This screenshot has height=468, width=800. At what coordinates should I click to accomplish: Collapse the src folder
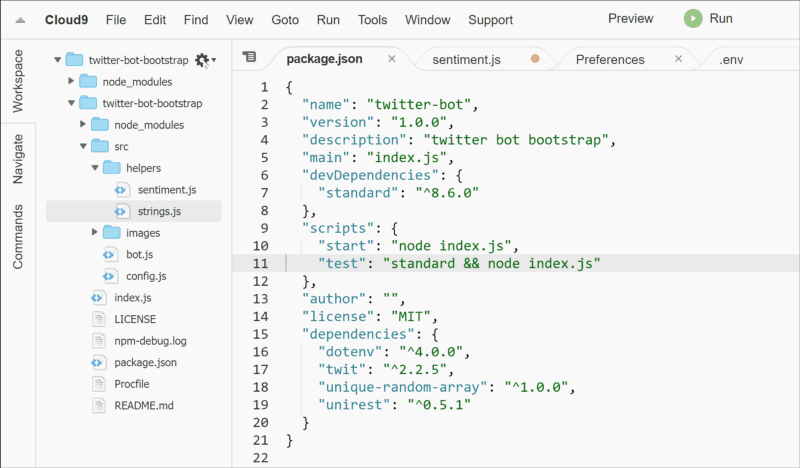tap(83, 146)
